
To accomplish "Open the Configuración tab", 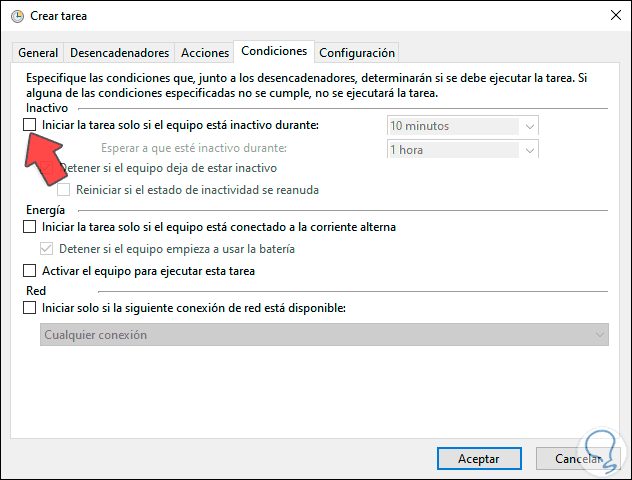I will point(356,53).
